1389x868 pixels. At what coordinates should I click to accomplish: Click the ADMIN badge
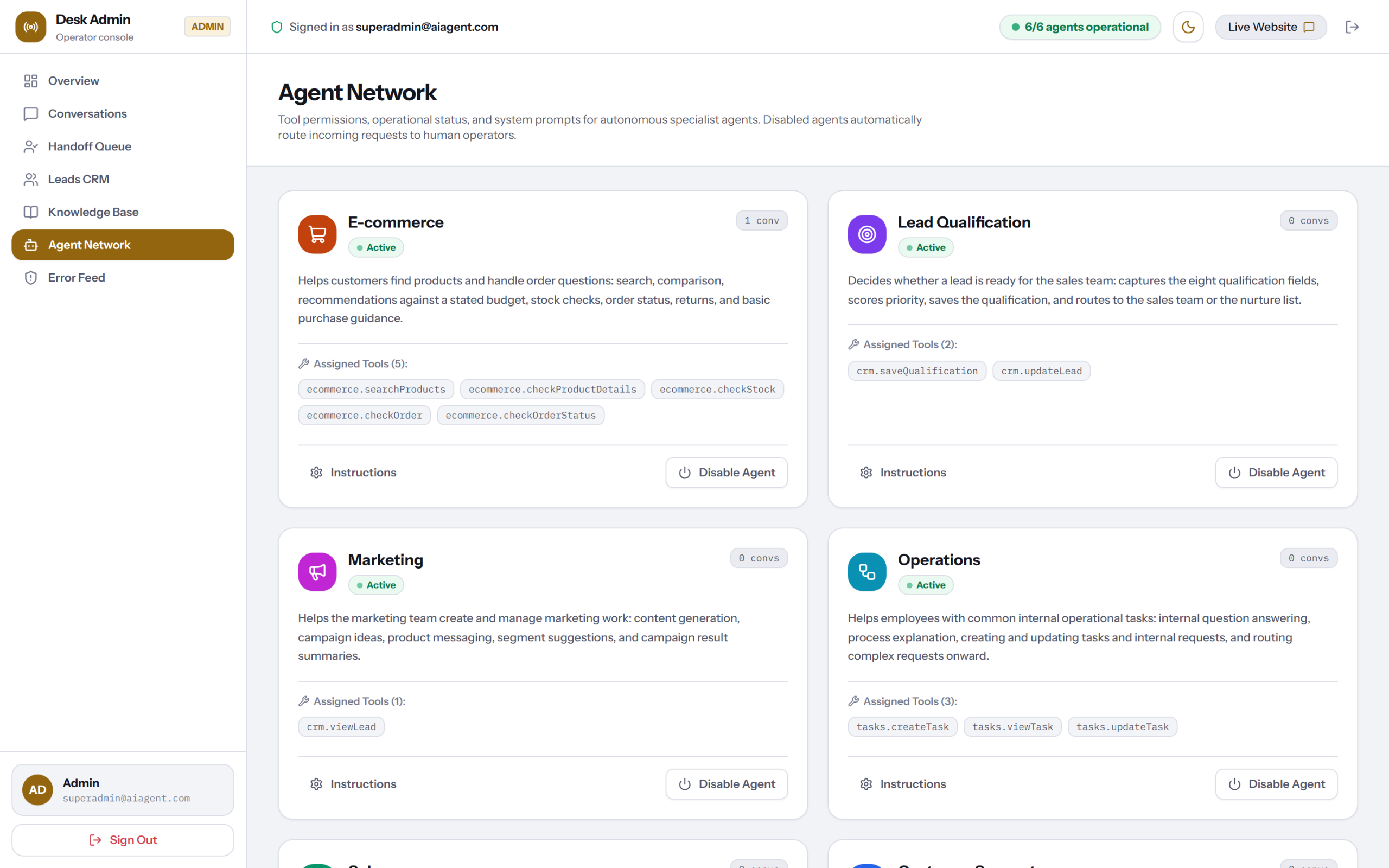pos(207,27)
